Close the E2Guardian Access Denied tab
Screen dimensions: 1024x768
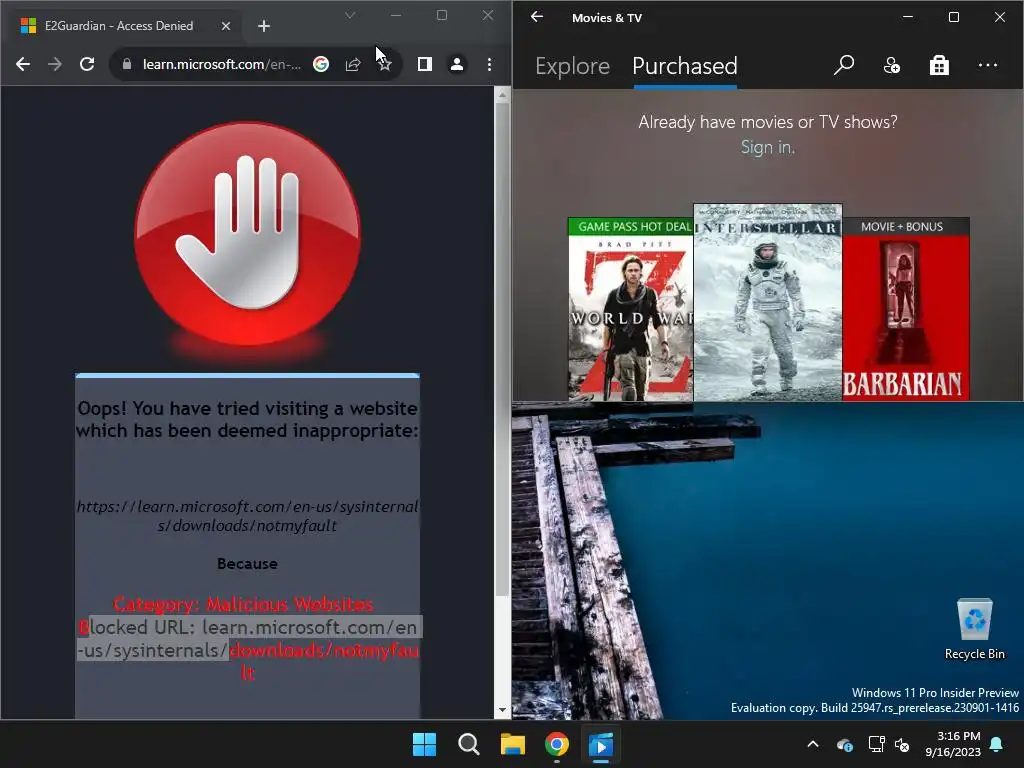coord(225,26)
